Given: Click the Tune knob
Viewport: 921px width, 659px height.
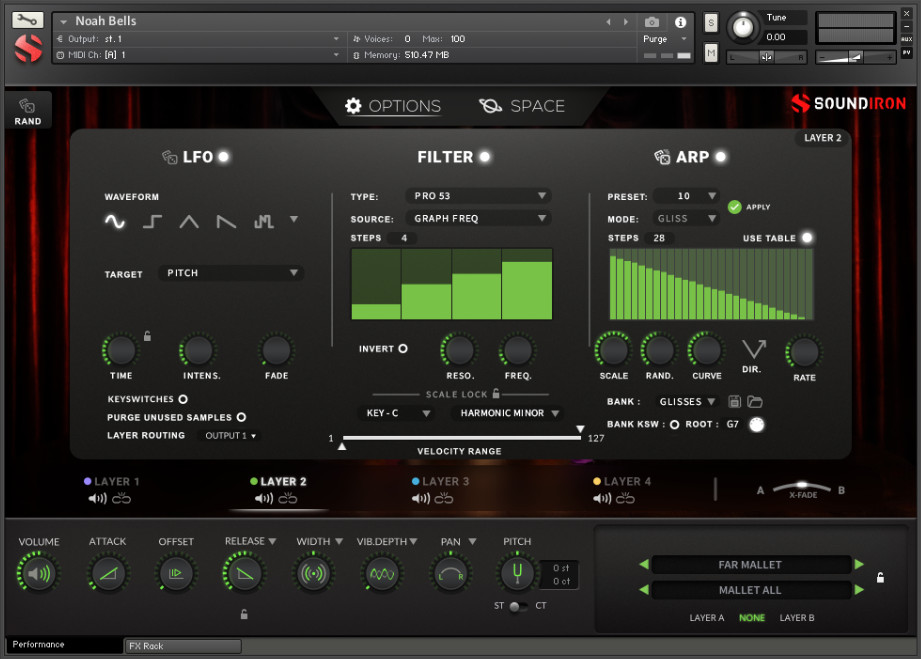Looking at the screenshot, I should pyautogui.click(x=744, y=28).
